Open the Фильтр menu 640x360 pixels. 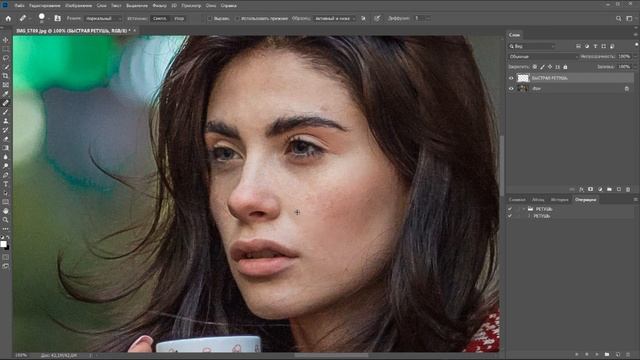tap(159, 6)
